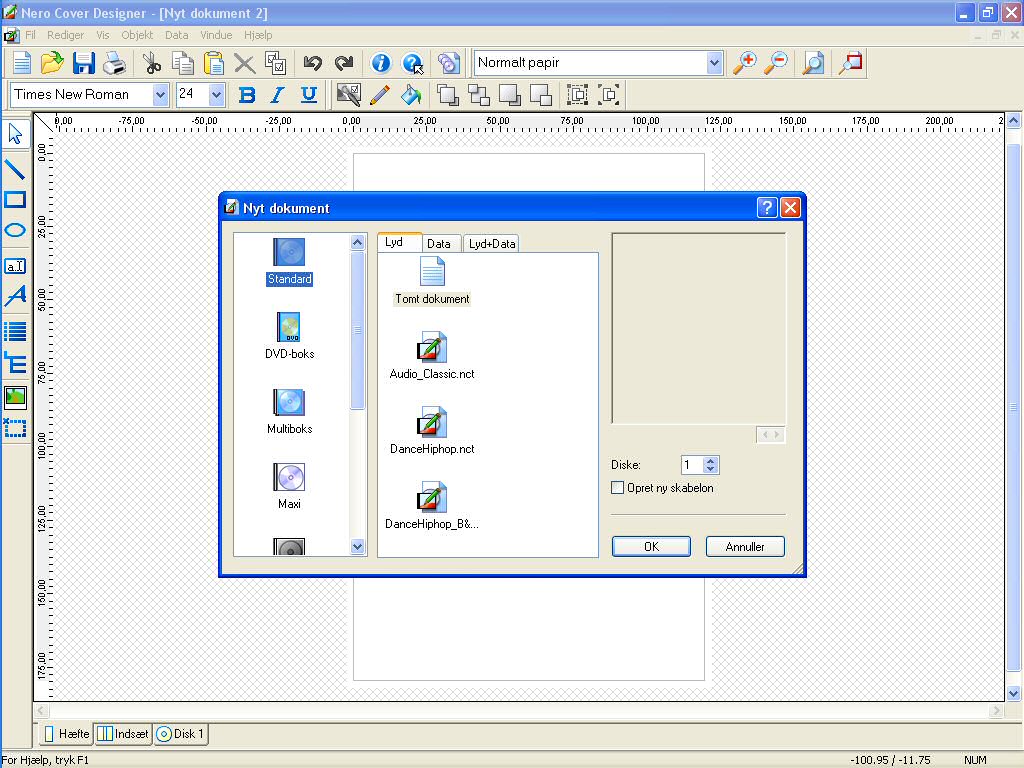Screen dimensions: 1024x768
Task: Open the font size 24 dropdown
Action: click(217, 95)
